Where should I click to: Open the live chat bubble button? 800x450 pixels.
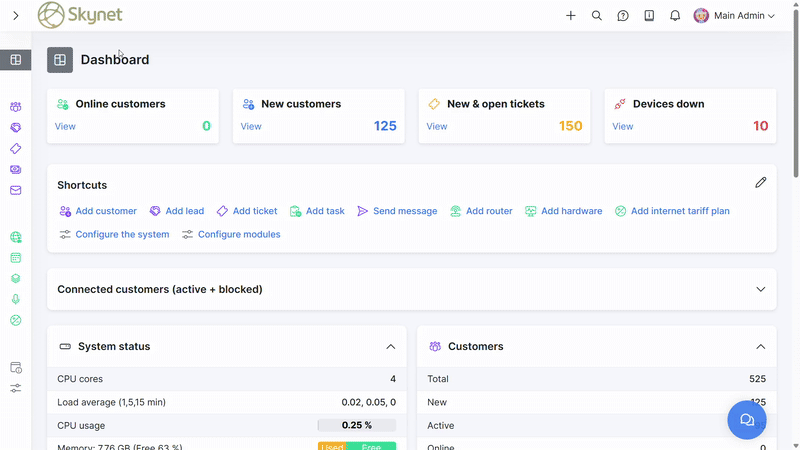click(747, 420)
